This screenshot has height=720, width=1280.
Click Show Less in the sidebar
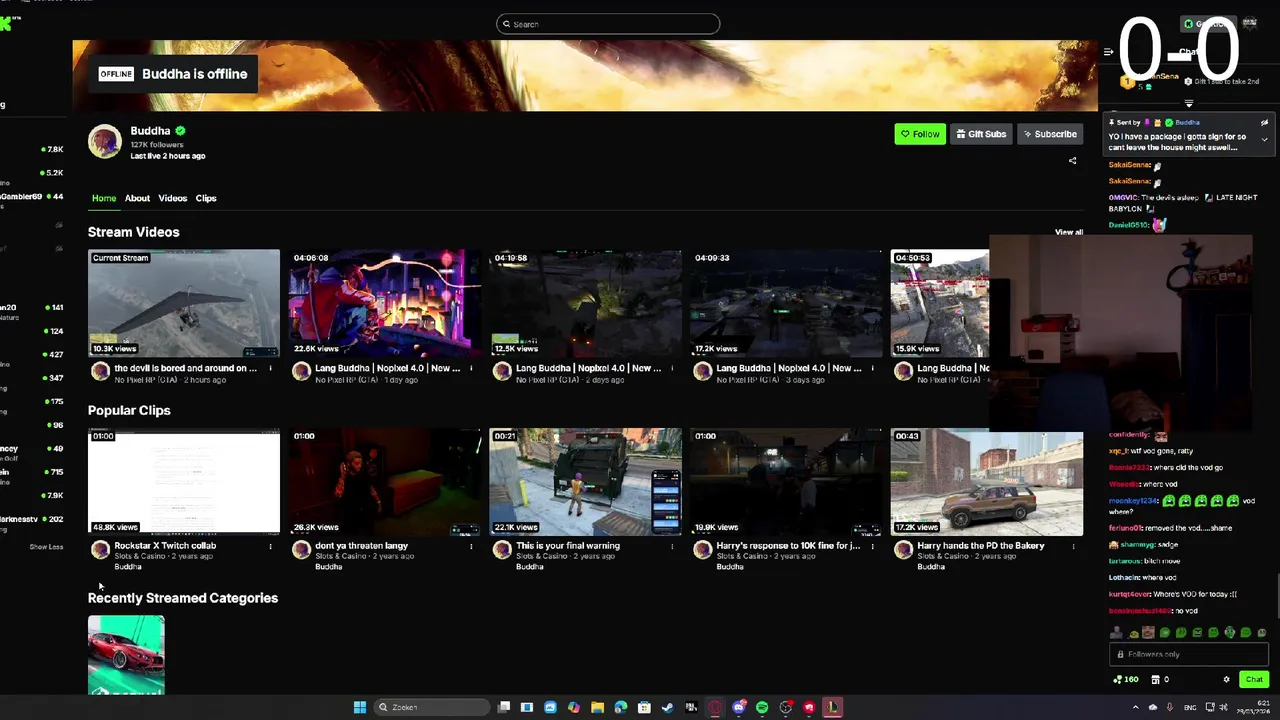pos(46,547)
